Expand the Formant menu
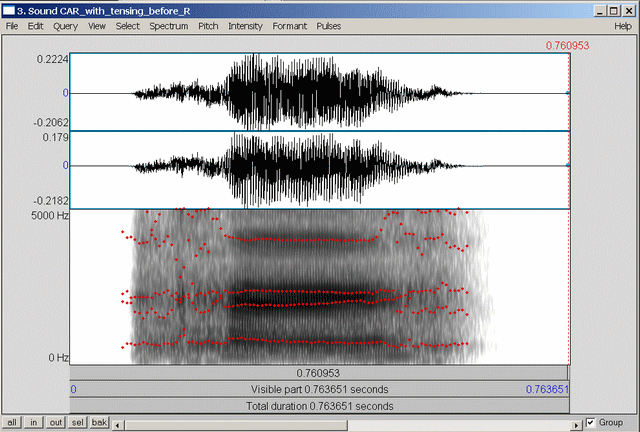The height and width of the screenshot is (432, 640). (290, 25)
